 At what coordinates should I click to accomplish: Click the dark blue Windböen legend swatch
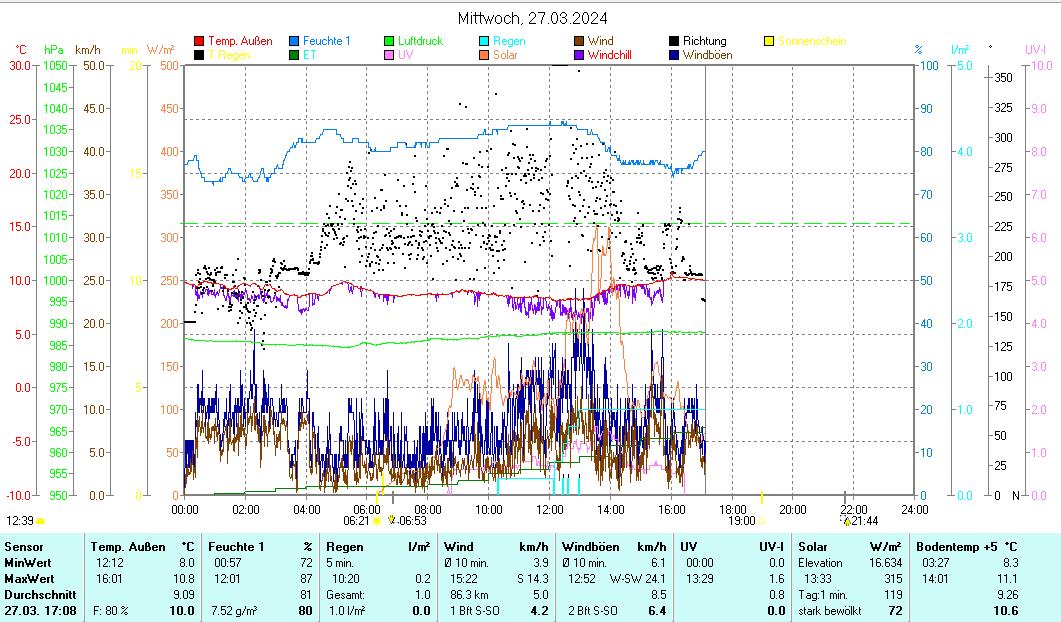[x=674, y=55]
